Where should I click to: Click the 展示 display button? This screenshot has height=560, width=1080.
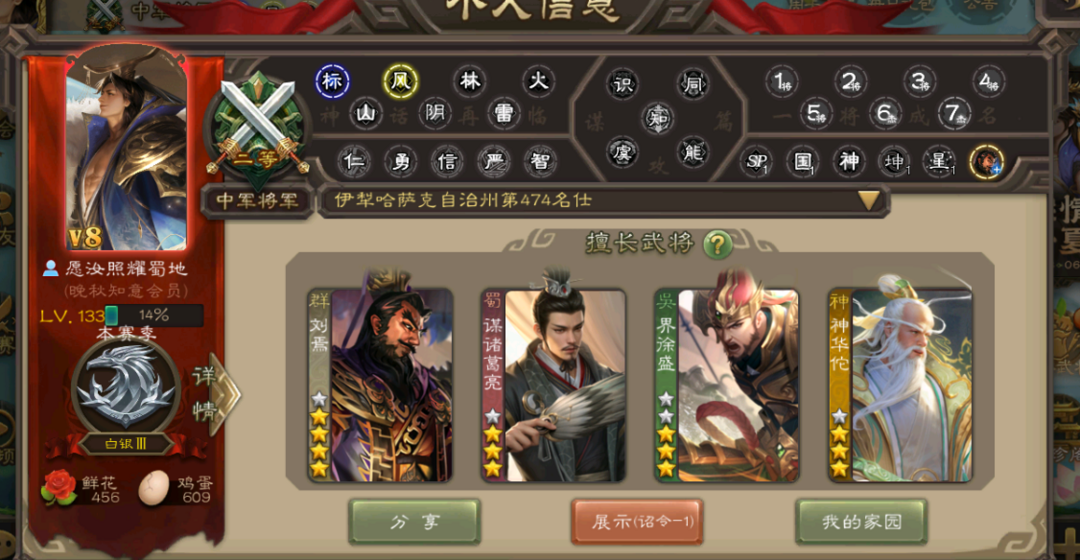[637, 521]
